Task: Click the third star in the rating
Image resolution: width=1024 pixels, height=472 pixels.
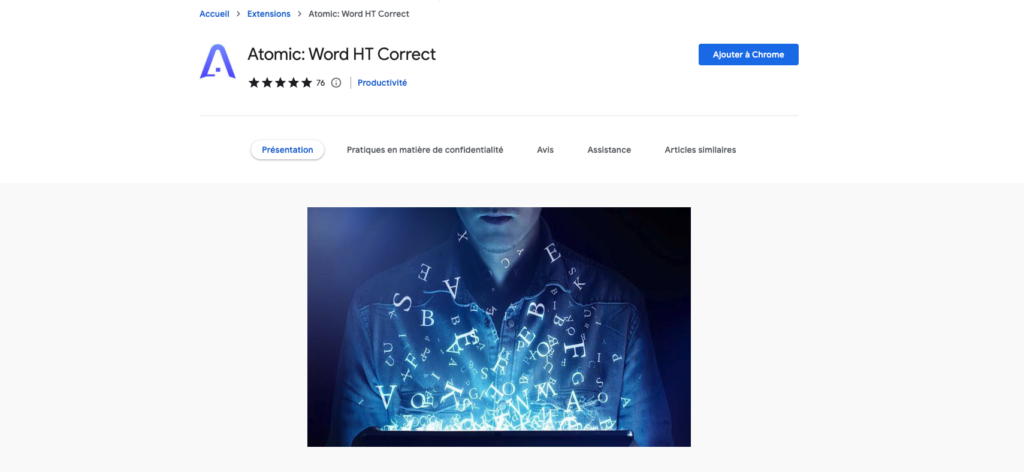Action: (280, 83)
